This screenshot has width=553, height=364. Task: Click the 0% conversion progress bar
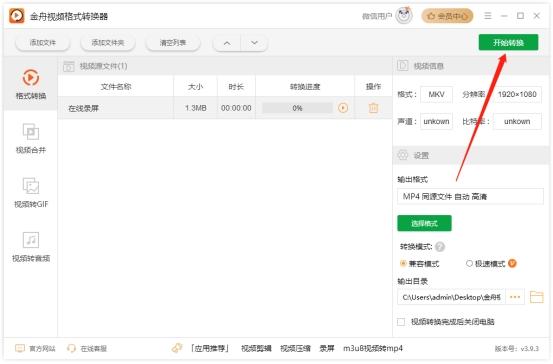(x=297, y=108)
